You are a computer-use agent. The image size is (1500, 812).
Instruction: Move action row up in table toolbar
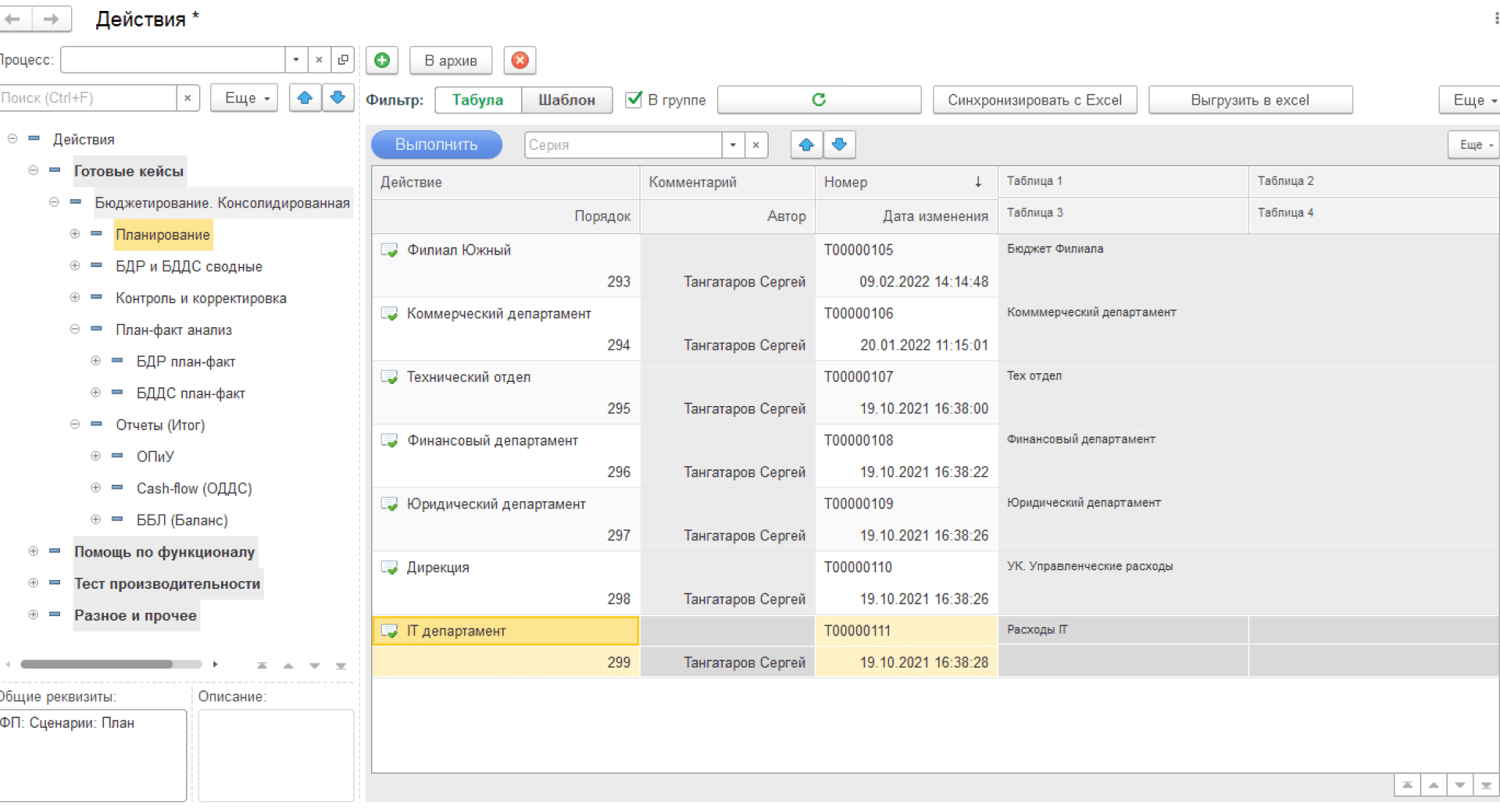pos(806,144)
